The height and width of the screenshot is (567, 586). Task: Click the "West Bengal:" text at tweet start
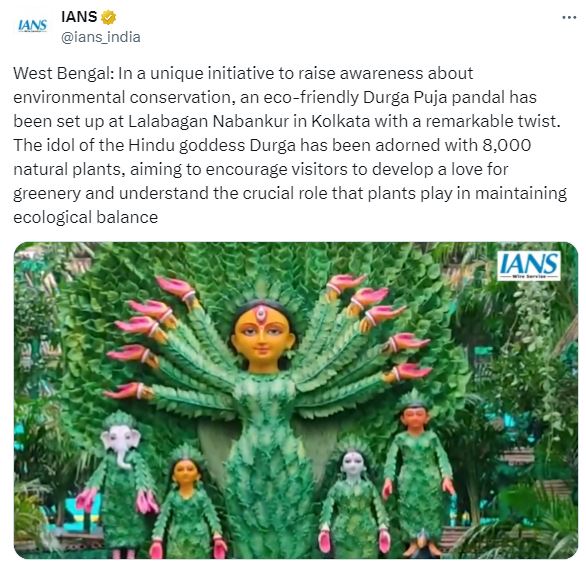click(x=63, y=73)
